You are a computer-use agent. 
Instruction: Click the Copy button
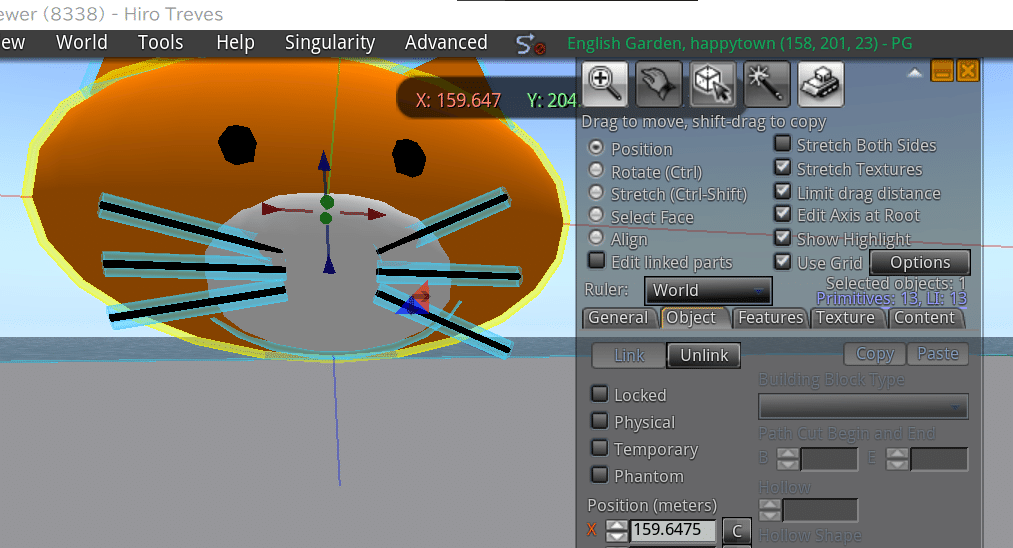click(875, 354)
